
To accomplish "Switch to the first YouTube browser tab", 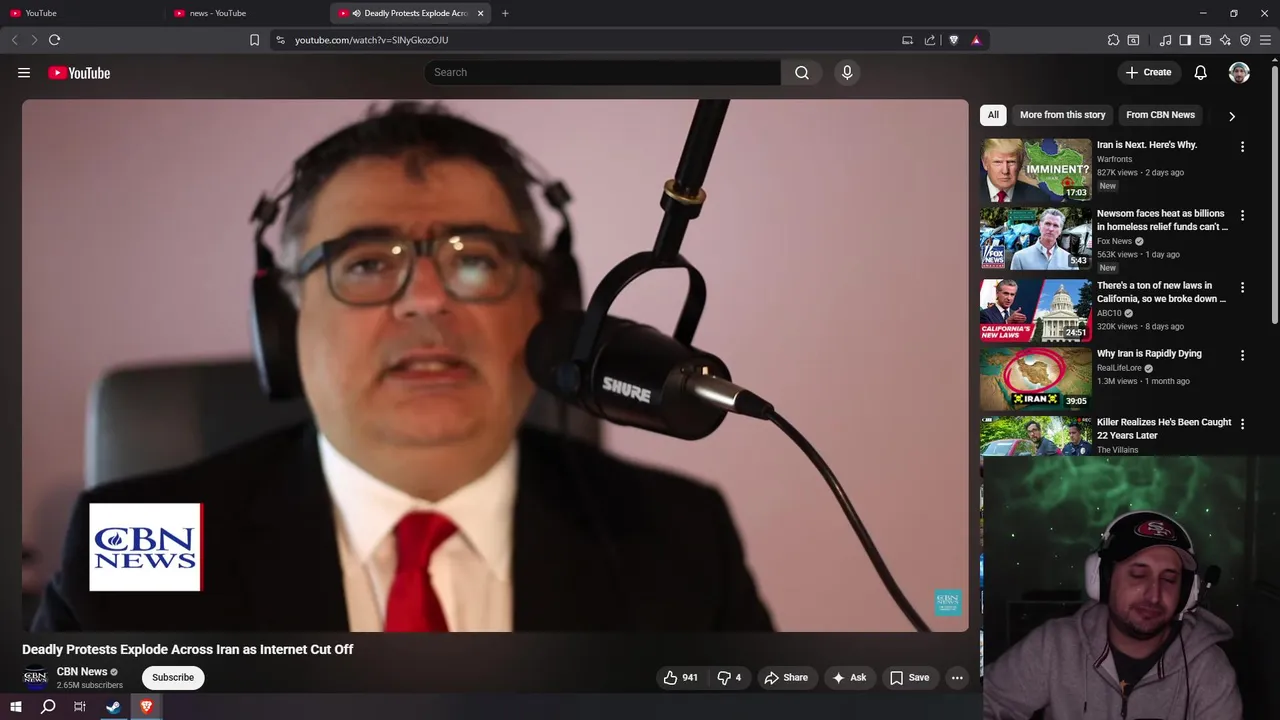I will point(80,13).
